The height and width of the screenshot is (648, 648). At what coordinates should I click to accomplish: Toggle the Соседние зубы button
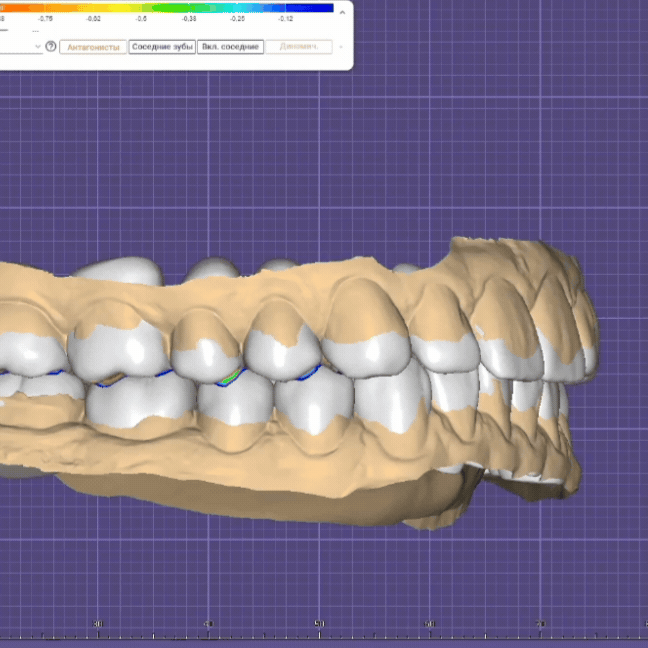pyautogui.click(x=162, y=47)
